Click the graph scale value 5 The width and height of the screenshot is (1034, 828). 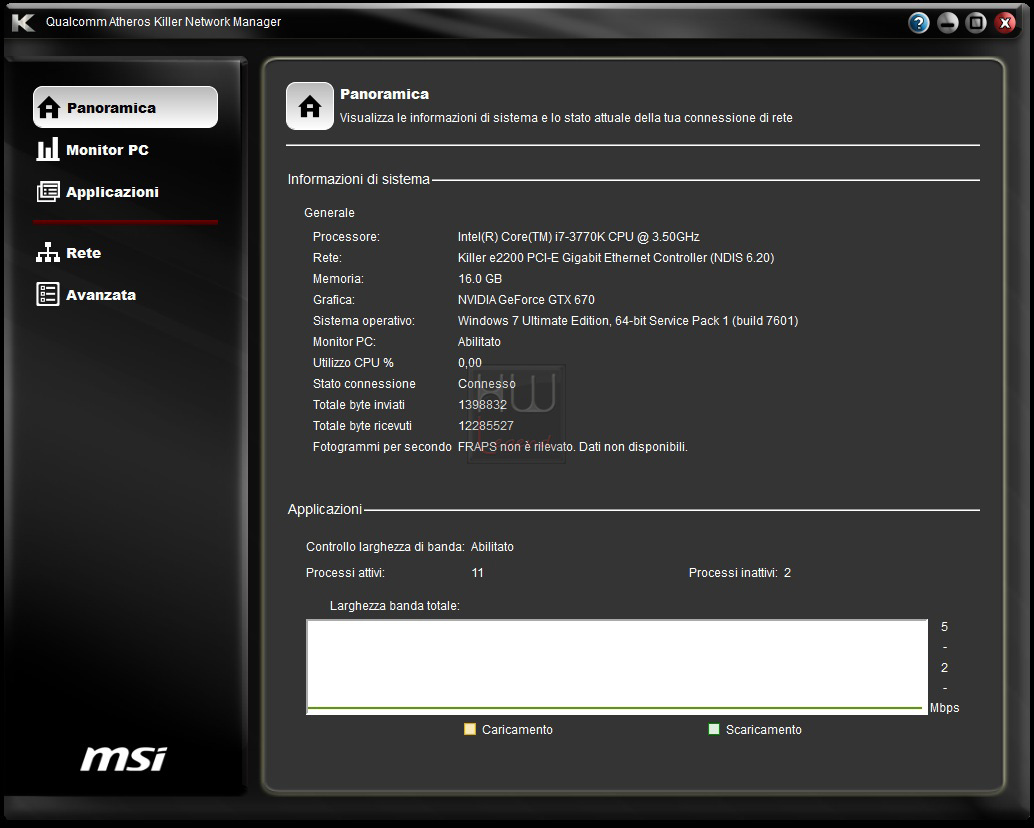tap(944, 627)
